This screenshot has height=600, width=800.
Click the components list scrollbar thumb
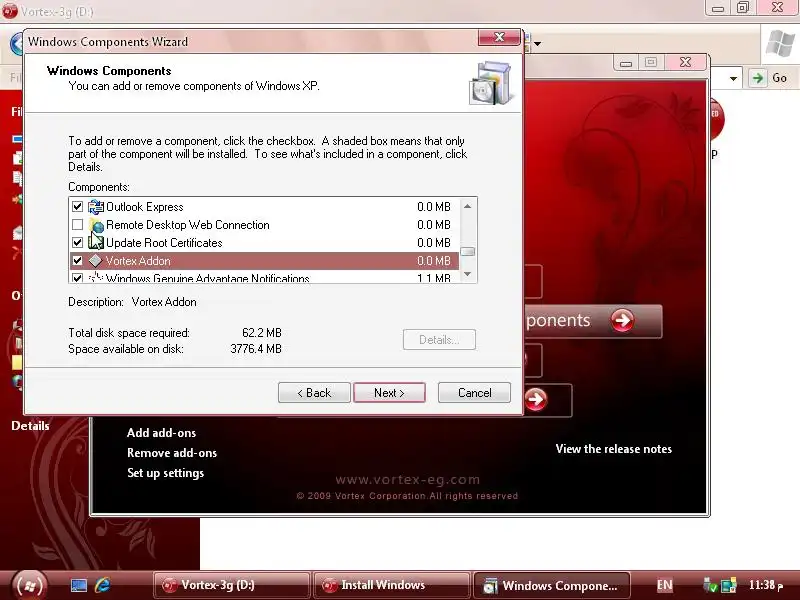coord(467,252)
